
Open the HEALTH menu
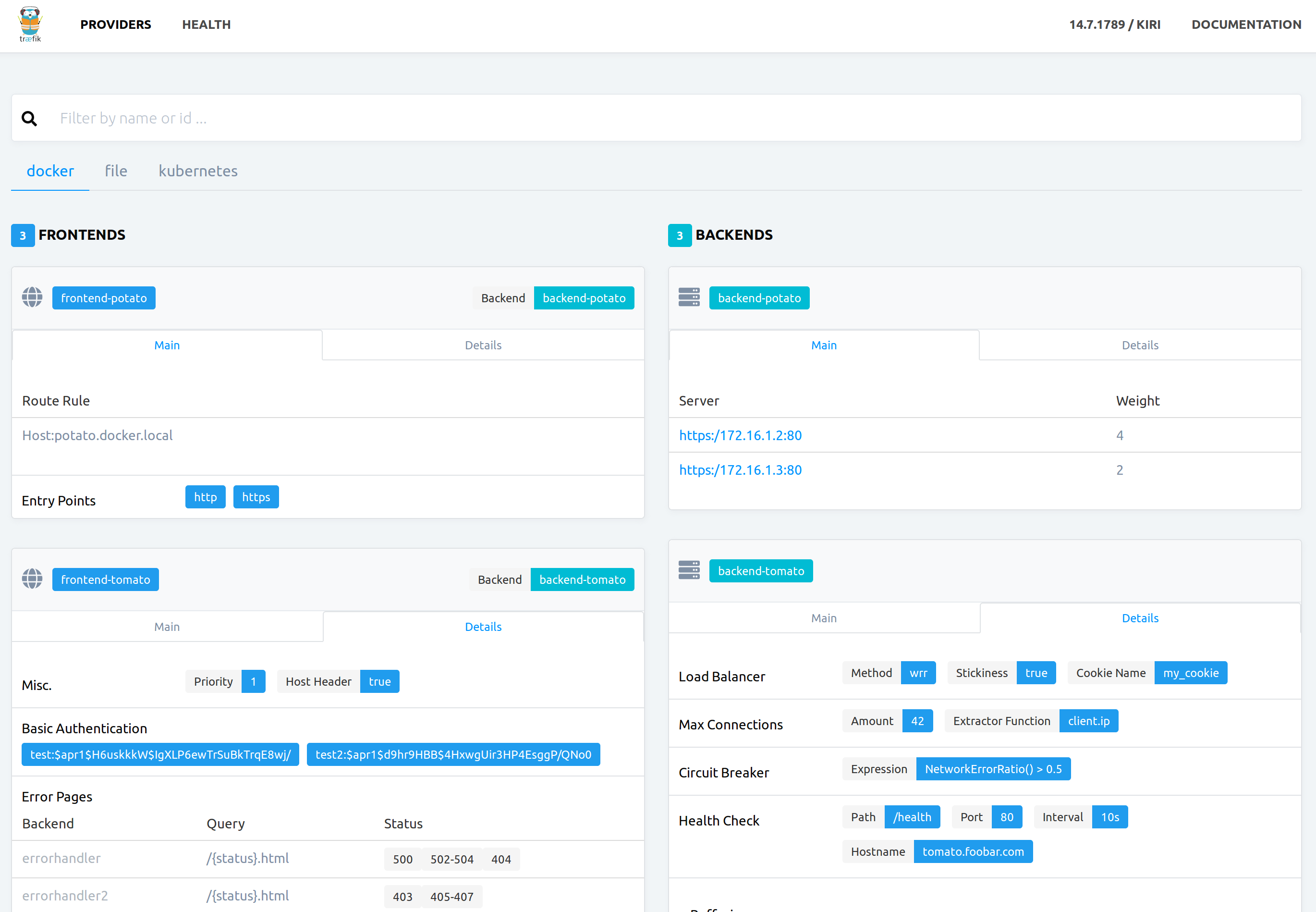click(206, 24)
